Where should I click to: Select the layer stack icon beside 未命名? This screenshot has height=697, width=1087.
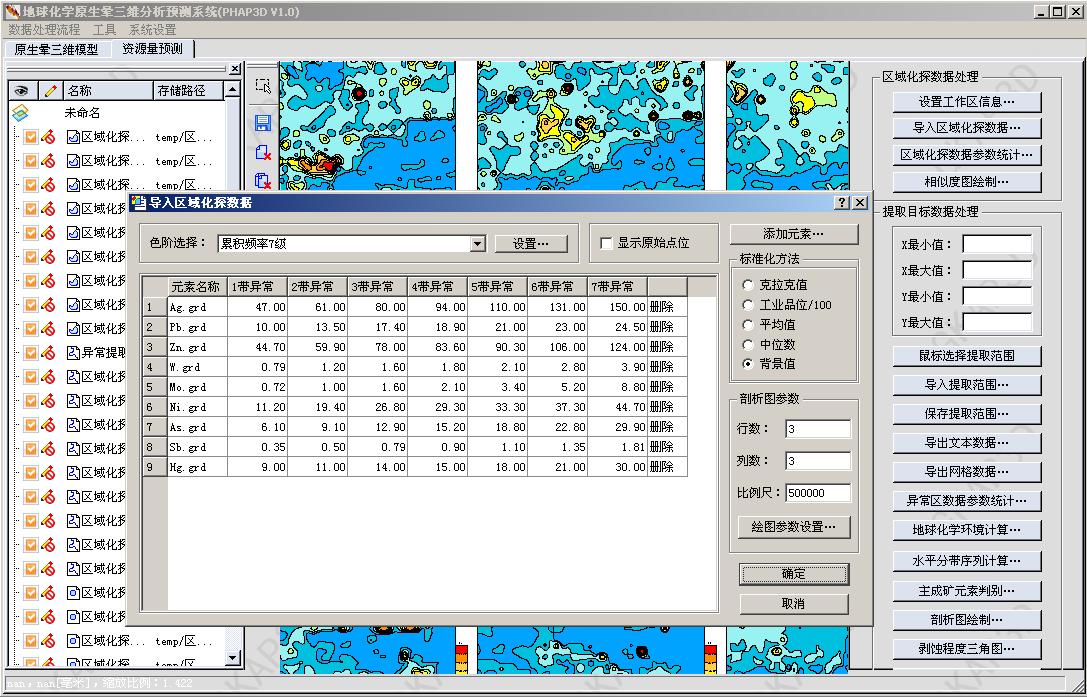click(21, 112)
